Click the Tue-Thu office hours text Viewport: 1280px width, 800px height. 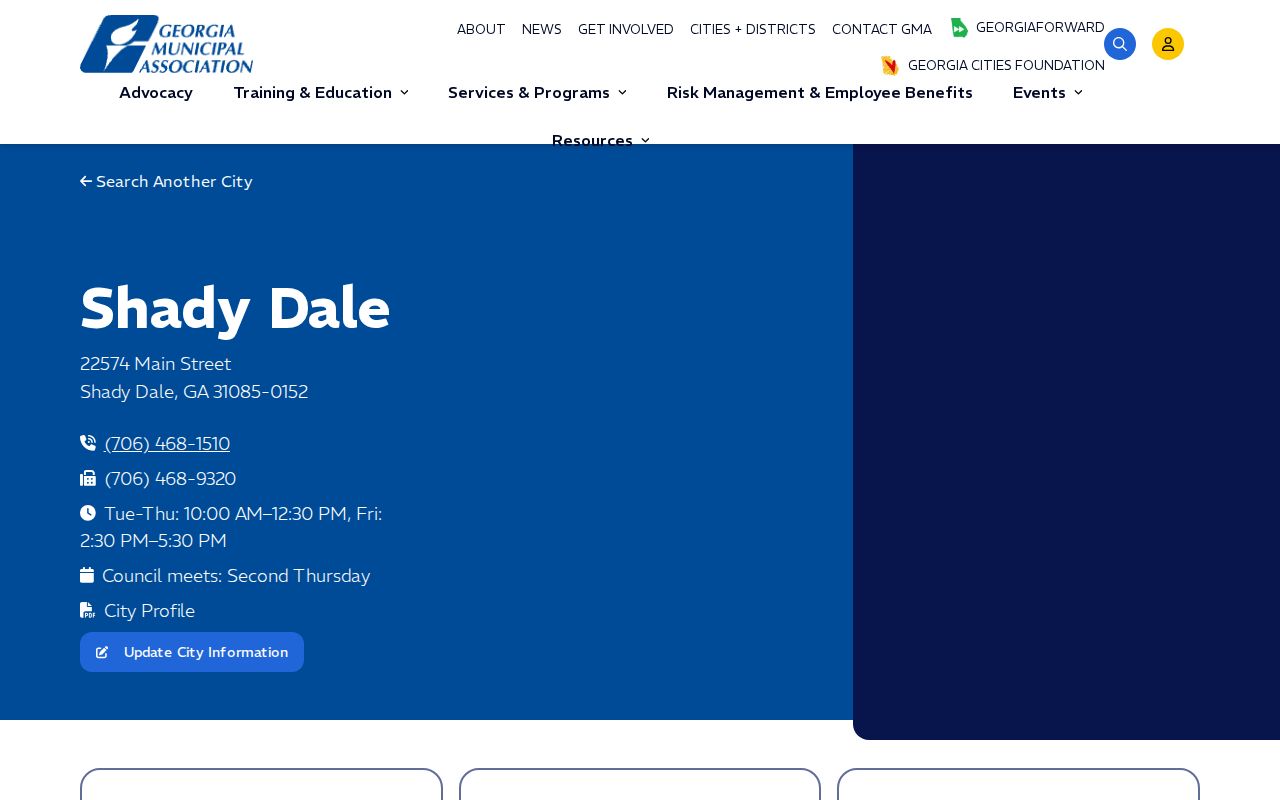[231, 527]
